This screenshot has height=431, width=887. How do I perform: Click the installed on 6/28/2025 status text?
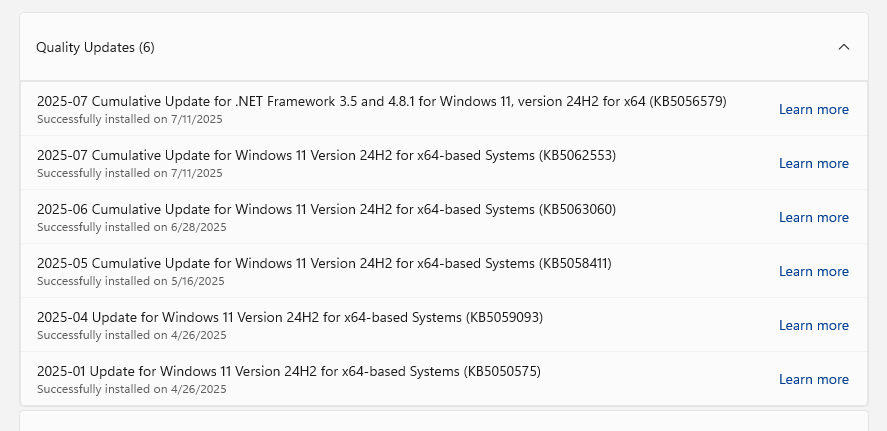pyautogui.click(x=131, y=227)
